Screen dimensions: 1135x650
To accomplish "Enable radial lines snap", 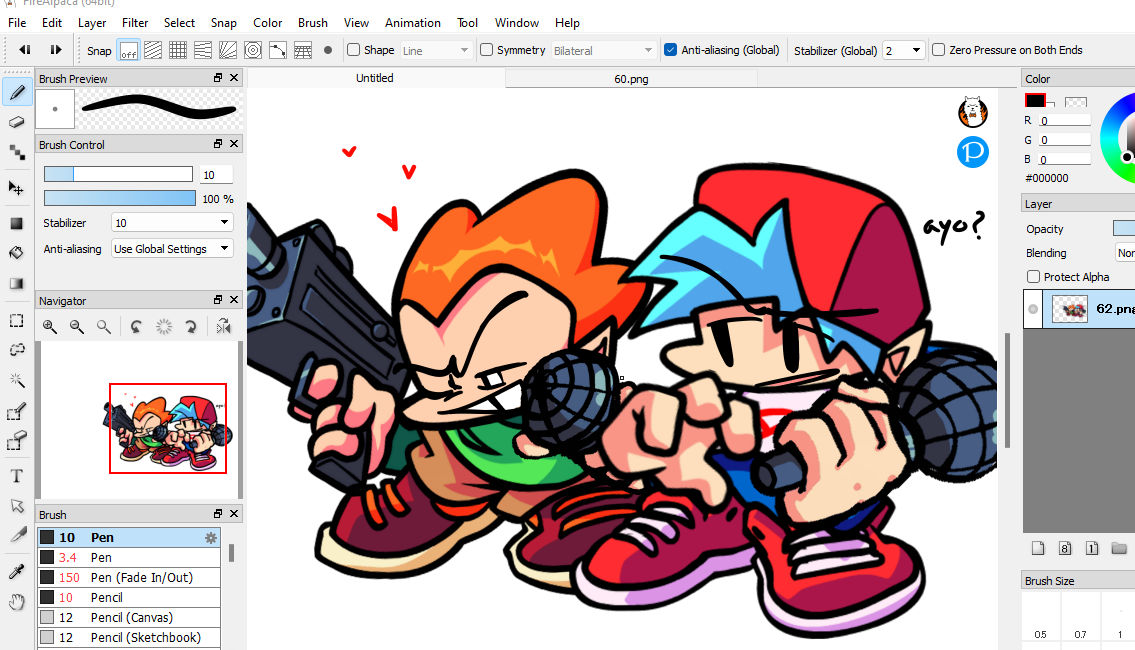I will pos(227,50).
